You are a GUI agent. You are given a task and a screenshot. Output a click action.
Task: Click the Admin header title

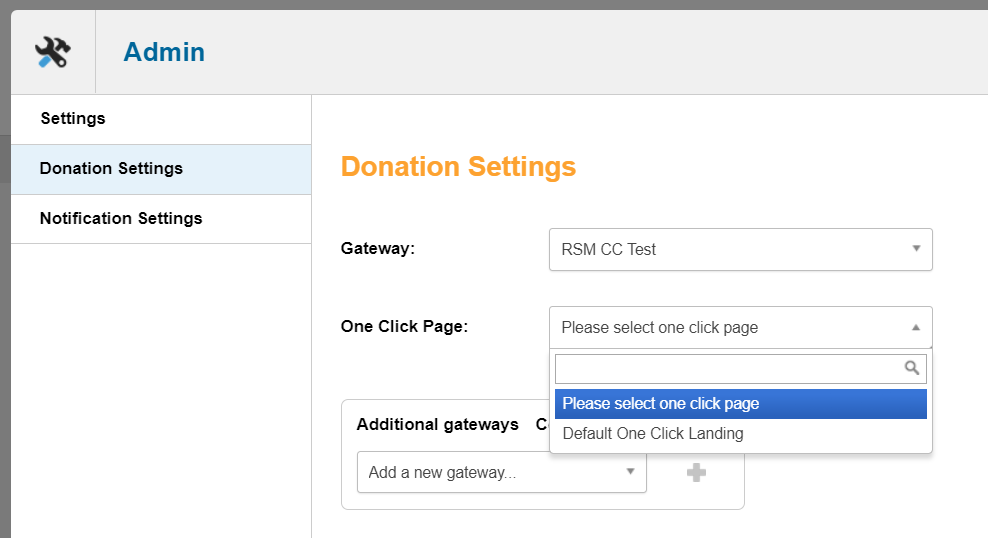pos(164,52)
